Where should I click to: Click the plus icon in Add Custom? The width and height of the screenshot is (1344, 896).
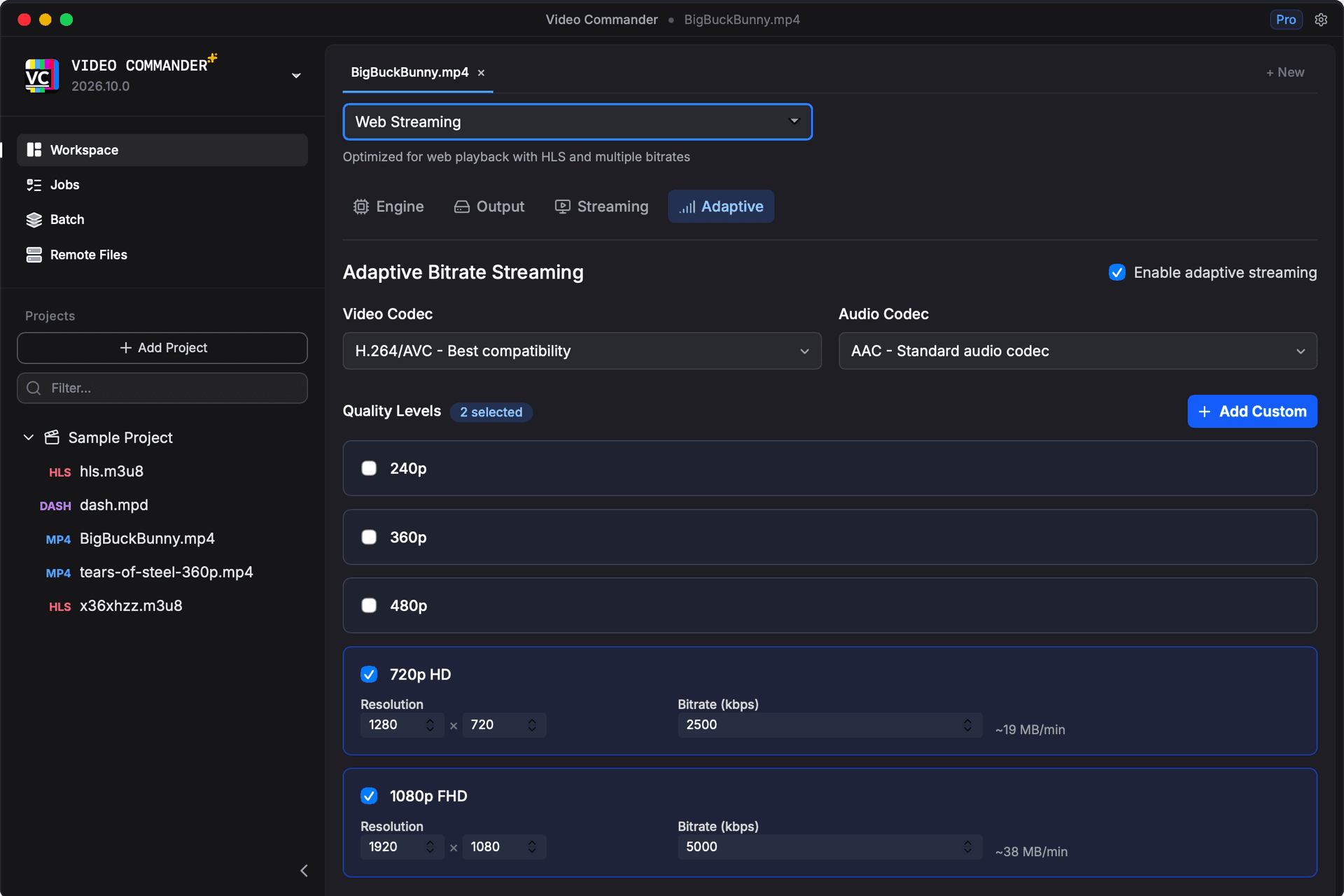1204,412
